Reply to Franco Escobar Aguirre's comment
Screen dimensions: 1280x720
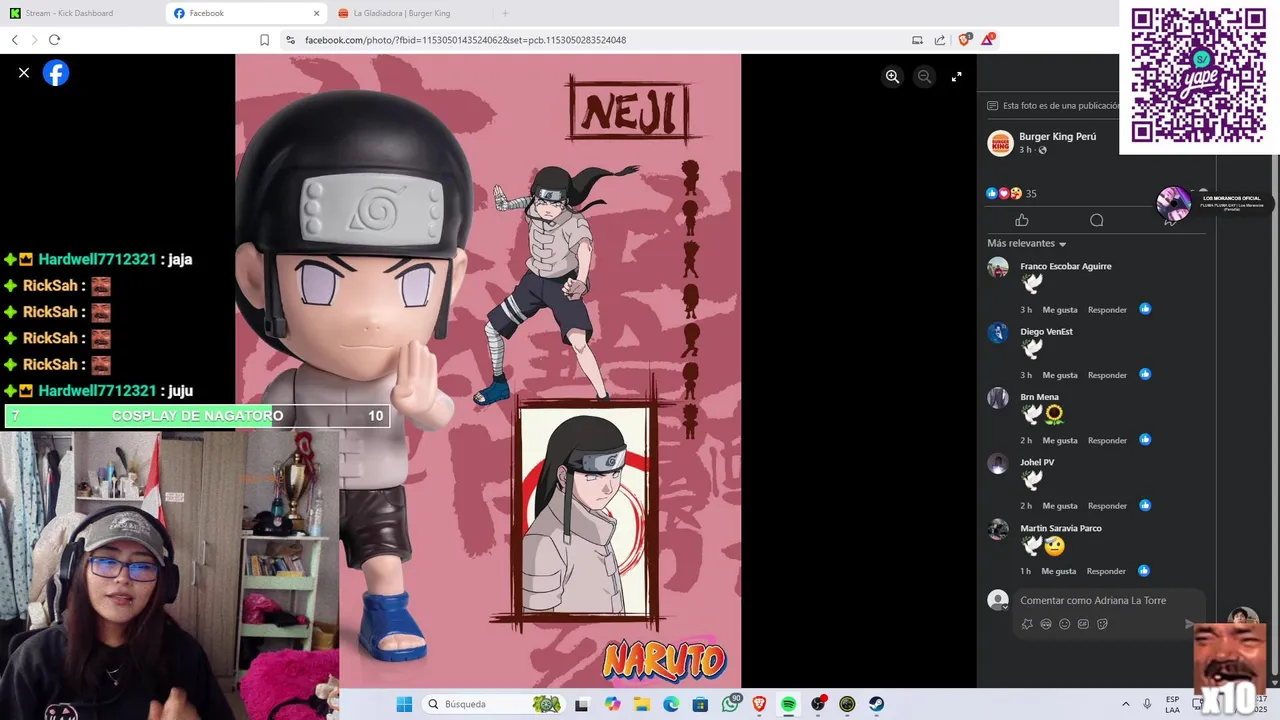pyautogui.click(x=1107, y=310)
